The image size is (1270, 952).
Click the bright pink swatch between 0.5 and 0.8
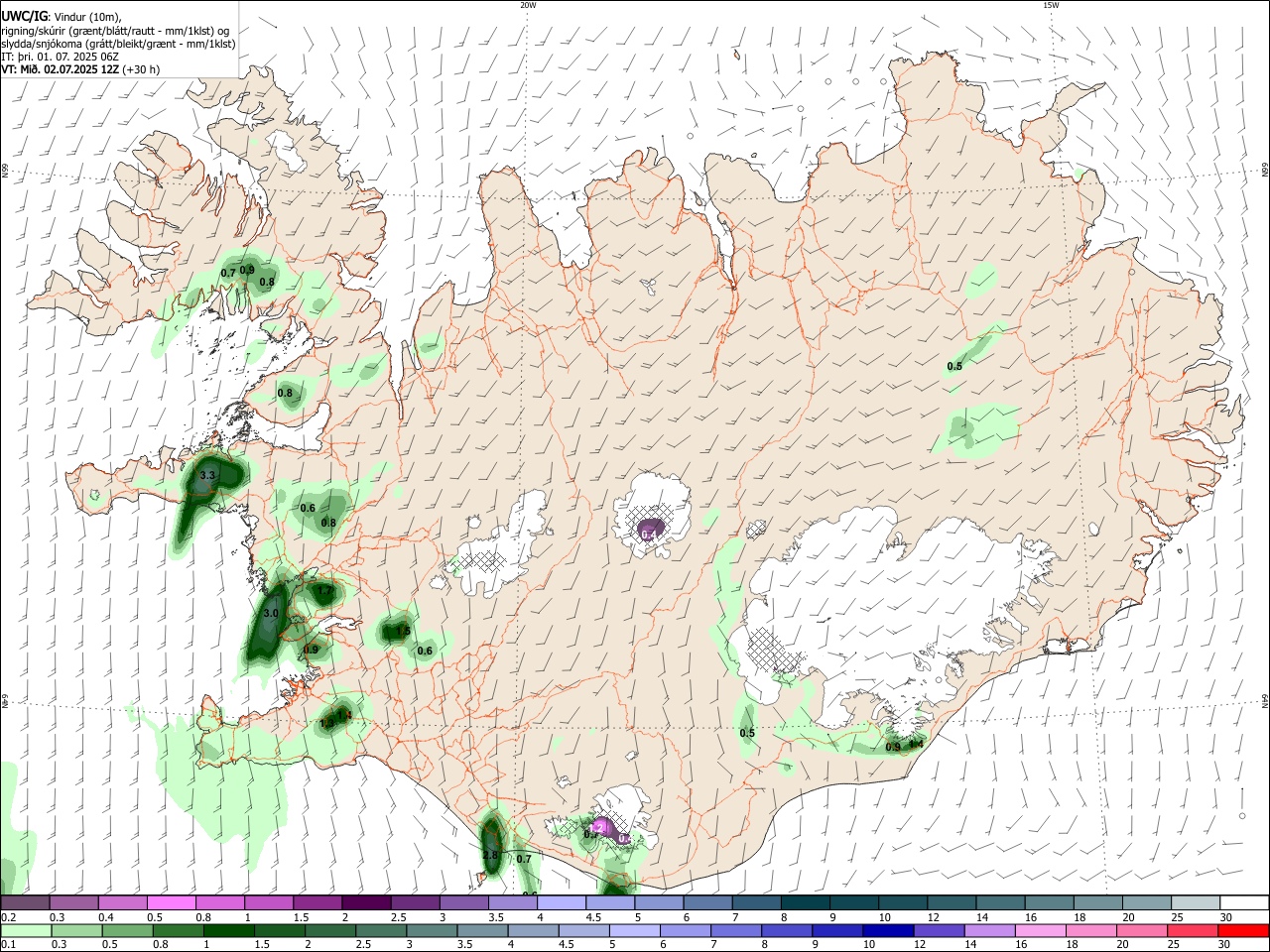pos(171,902)
